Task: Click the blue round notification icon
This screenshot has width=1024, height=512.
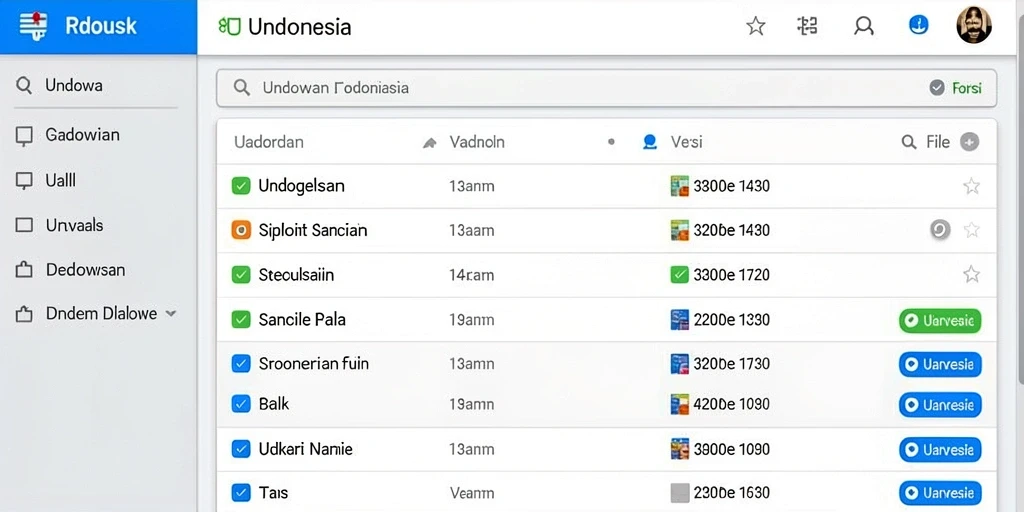Action: [919, 25]
